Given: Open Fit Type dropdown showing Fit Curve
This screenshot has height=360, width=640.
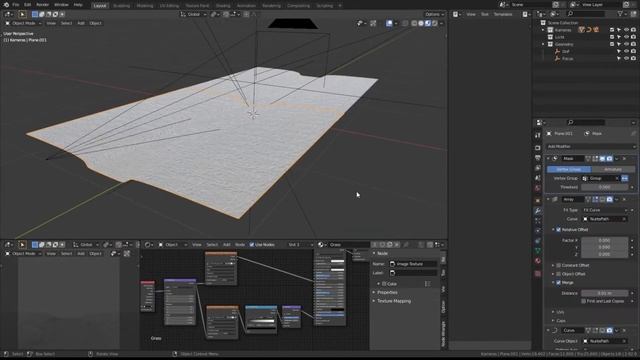Looking at the screenshot, I should (x=604, y=210).
